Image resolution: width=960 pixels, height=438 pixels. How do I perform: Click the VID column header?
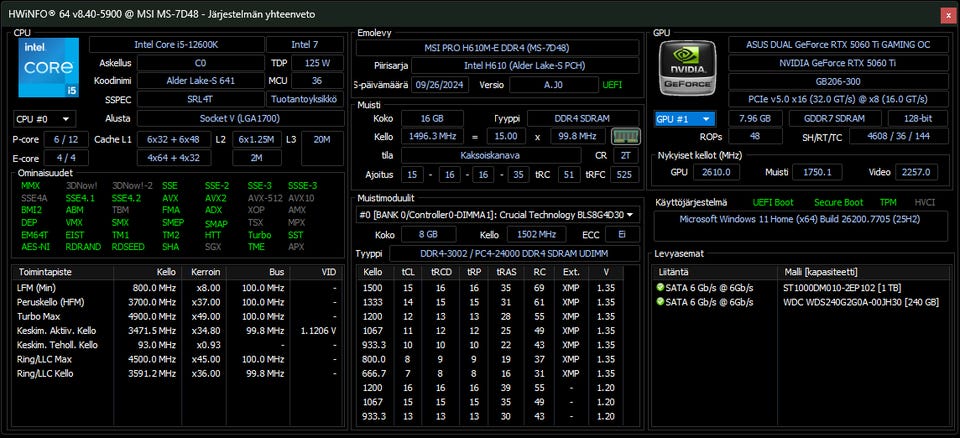[x=317, y=272]
